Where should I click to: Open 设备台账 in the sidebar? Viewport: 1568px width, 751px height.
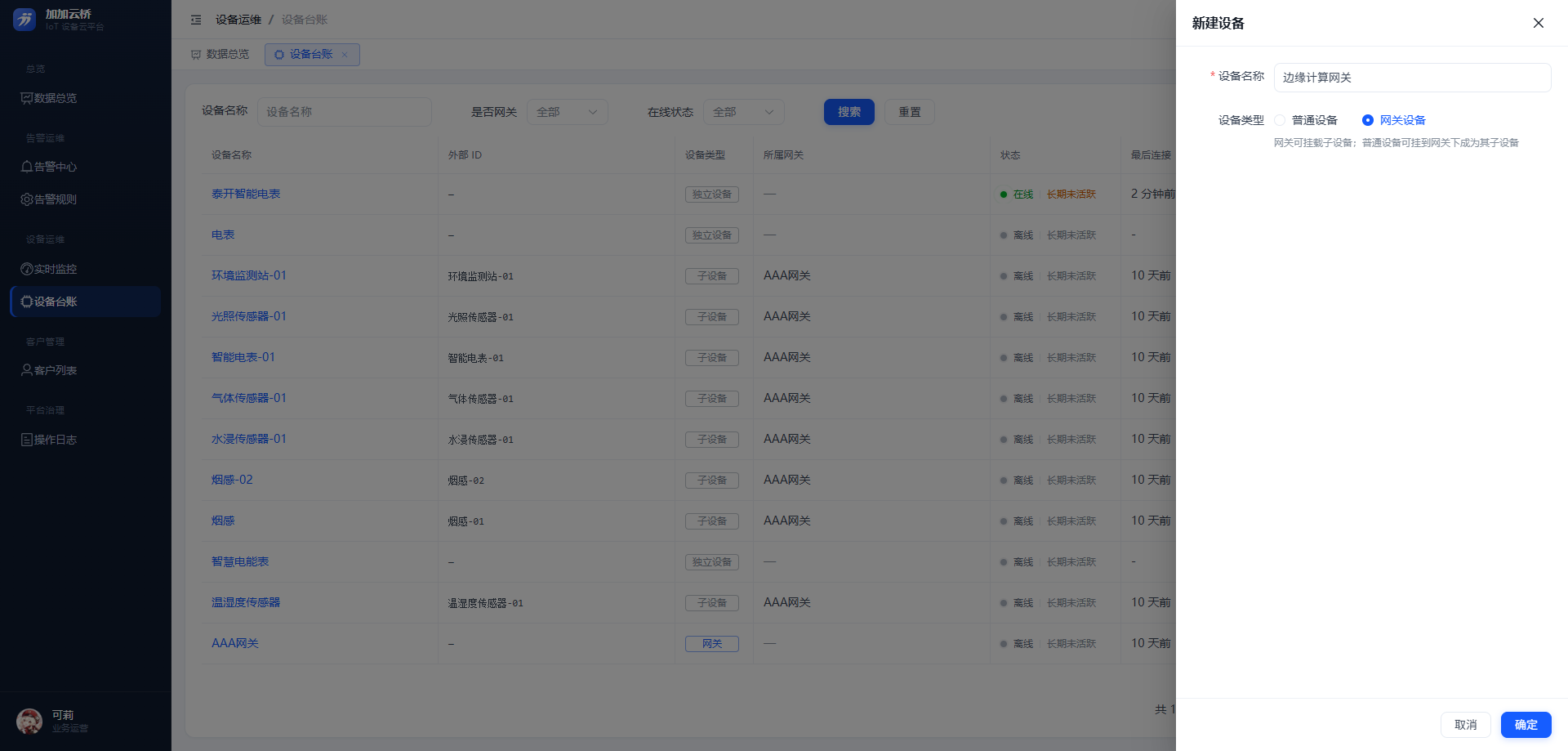pyautogui.click(x=86, y=302)
